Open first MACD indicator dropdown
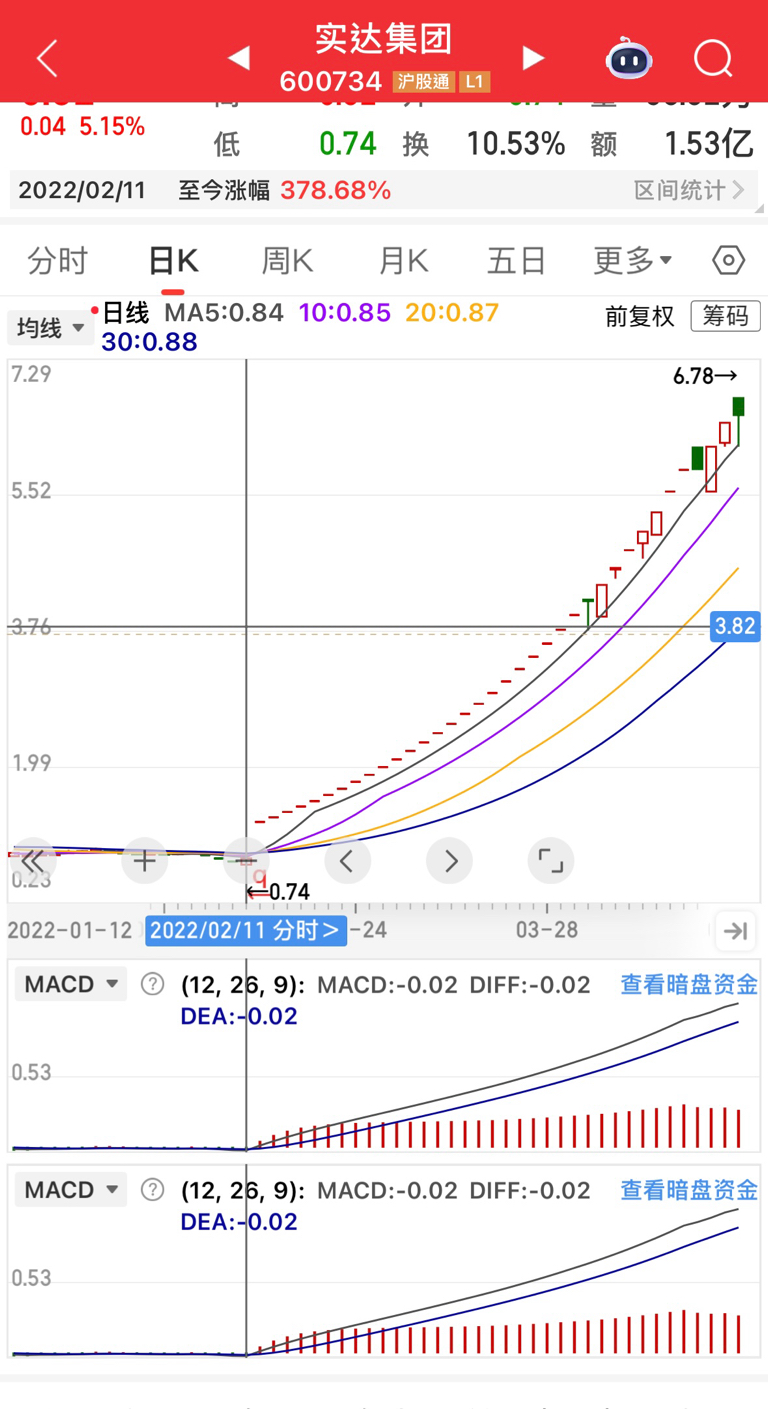 point(70,985)
